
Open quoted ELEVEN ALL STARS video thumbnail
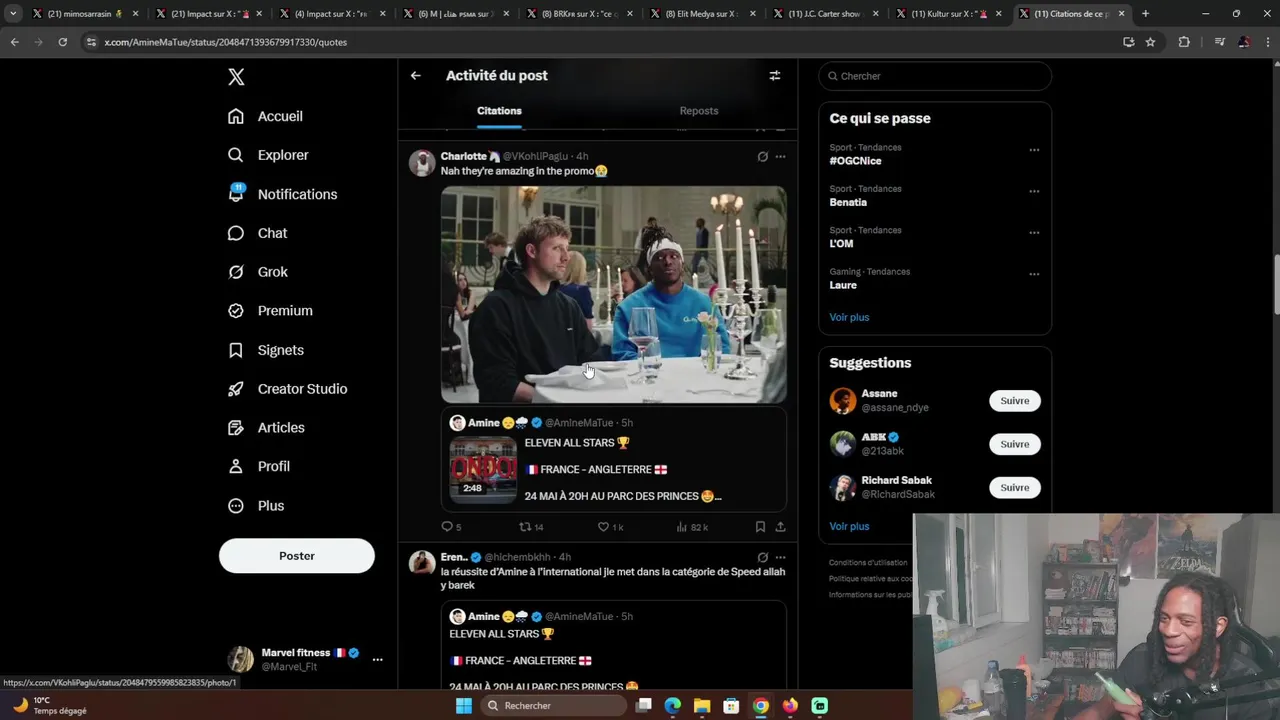(x=483, y=469)
